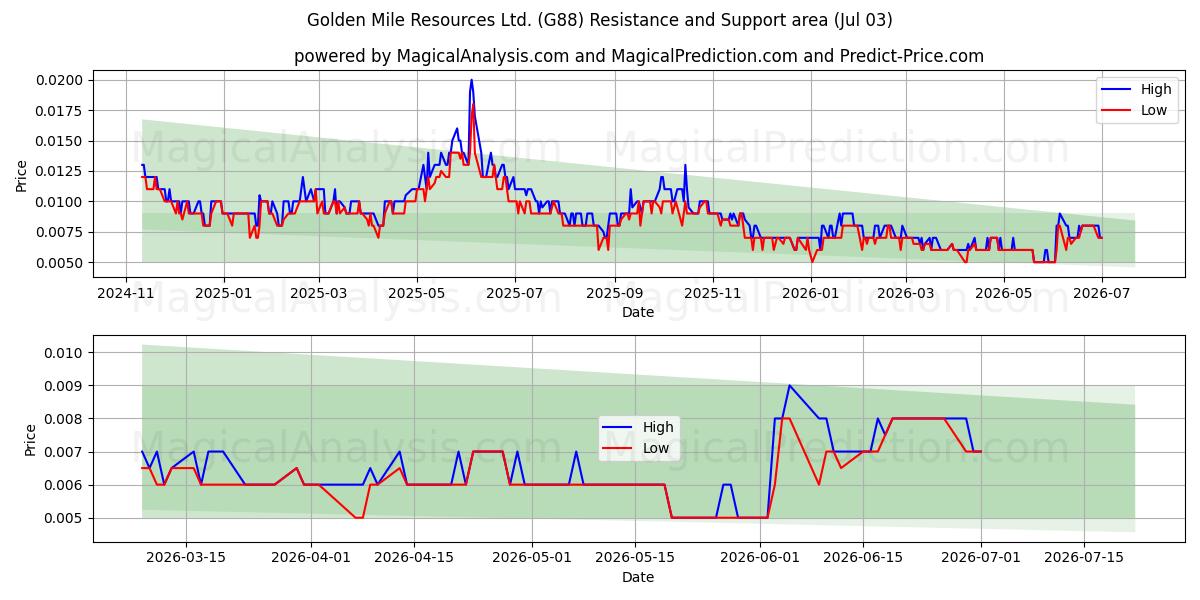Click the 0.009 peak in the bottom chart
Image resolution: width=1200 pixels, height=600 pixels.
point(789,385)
